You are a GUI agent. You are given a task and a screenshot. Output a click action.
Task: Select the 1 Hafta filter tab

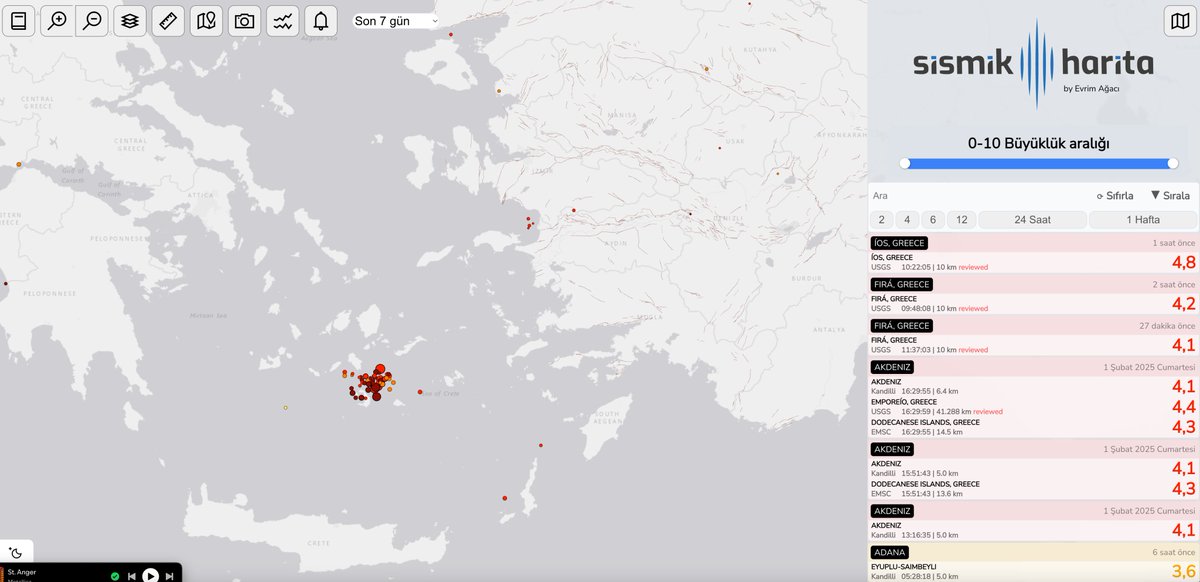coord(1143,220)
